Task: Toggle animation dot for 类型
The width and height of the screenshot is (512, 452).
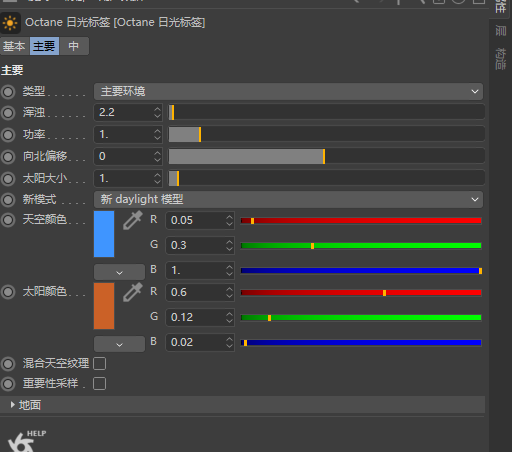Action: [x=8, y=92]
